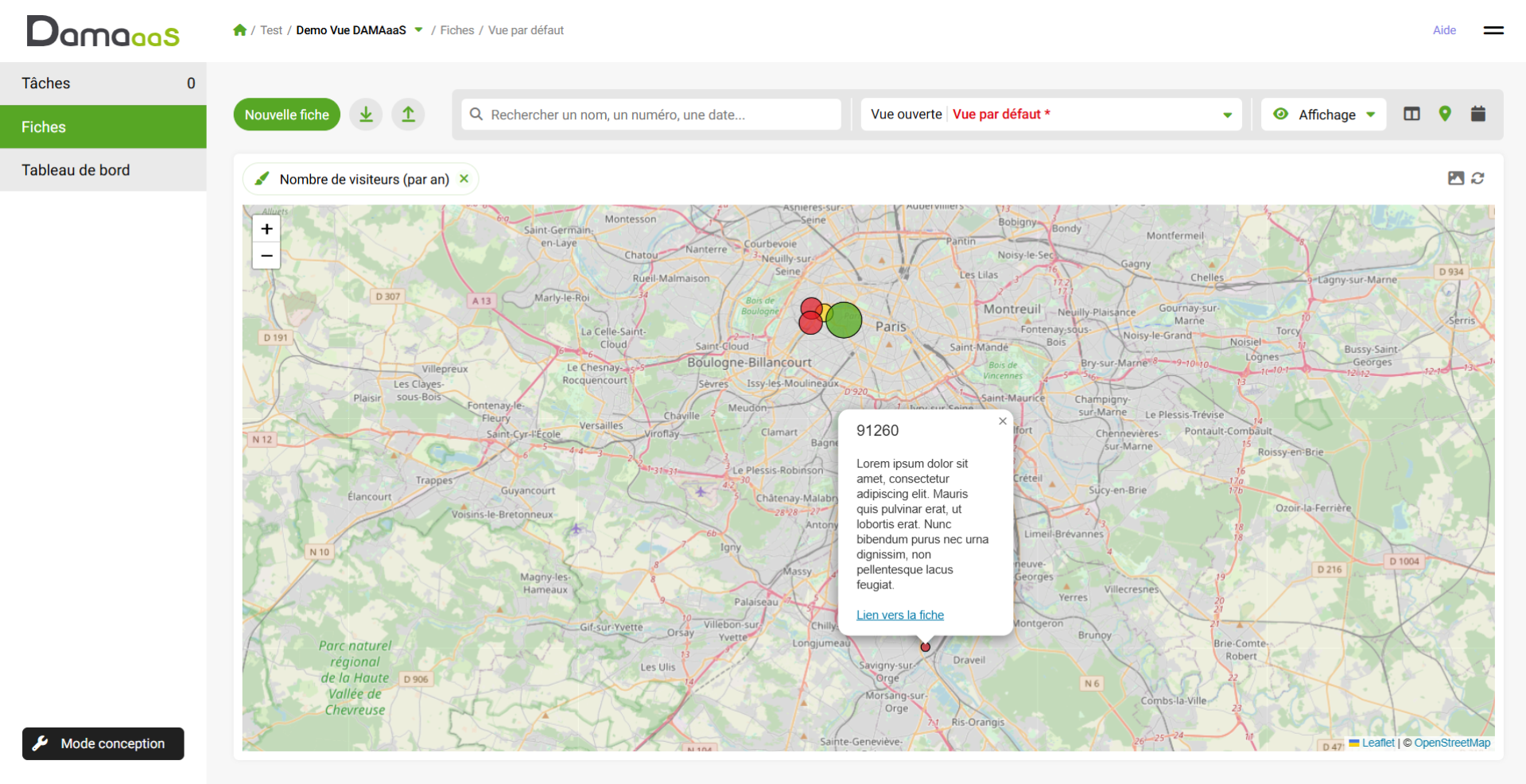Go to Tableau de bord

click(x=103, y=170)
